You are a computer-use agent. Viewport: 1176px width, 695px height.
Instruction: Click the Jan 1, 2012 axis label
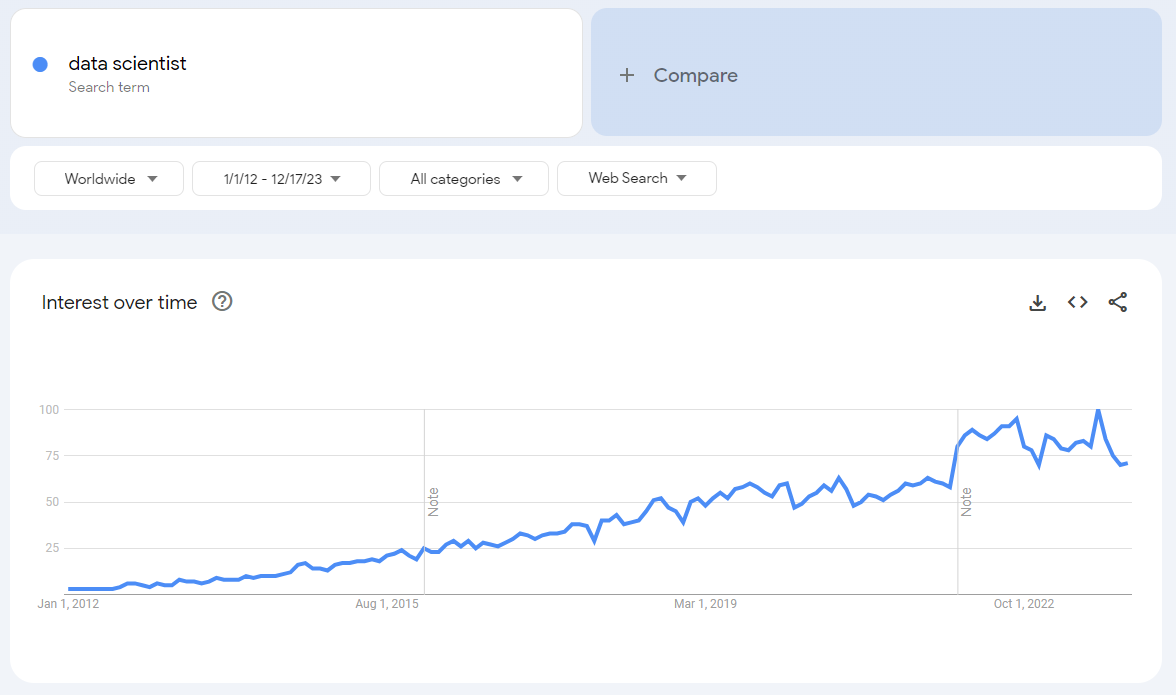(68, 604)
